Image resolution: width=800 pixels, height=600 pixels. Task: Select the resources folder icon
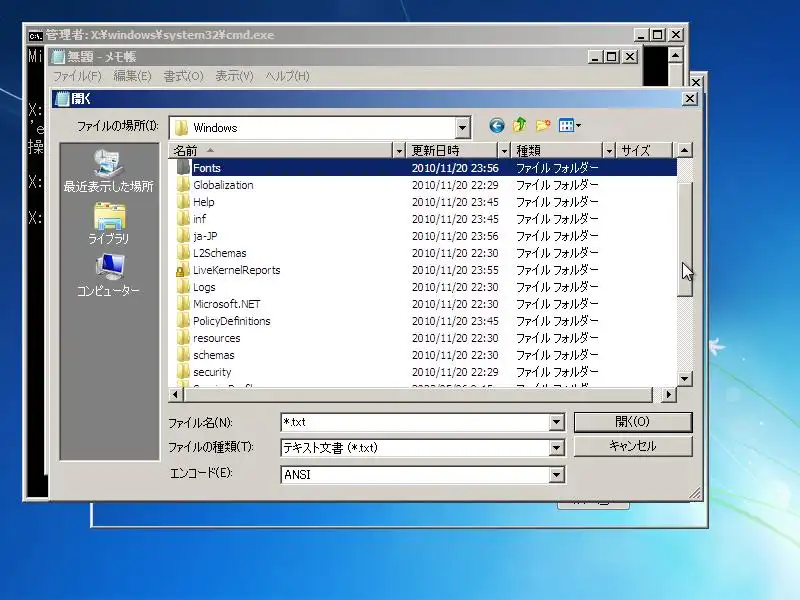(183, 338)
